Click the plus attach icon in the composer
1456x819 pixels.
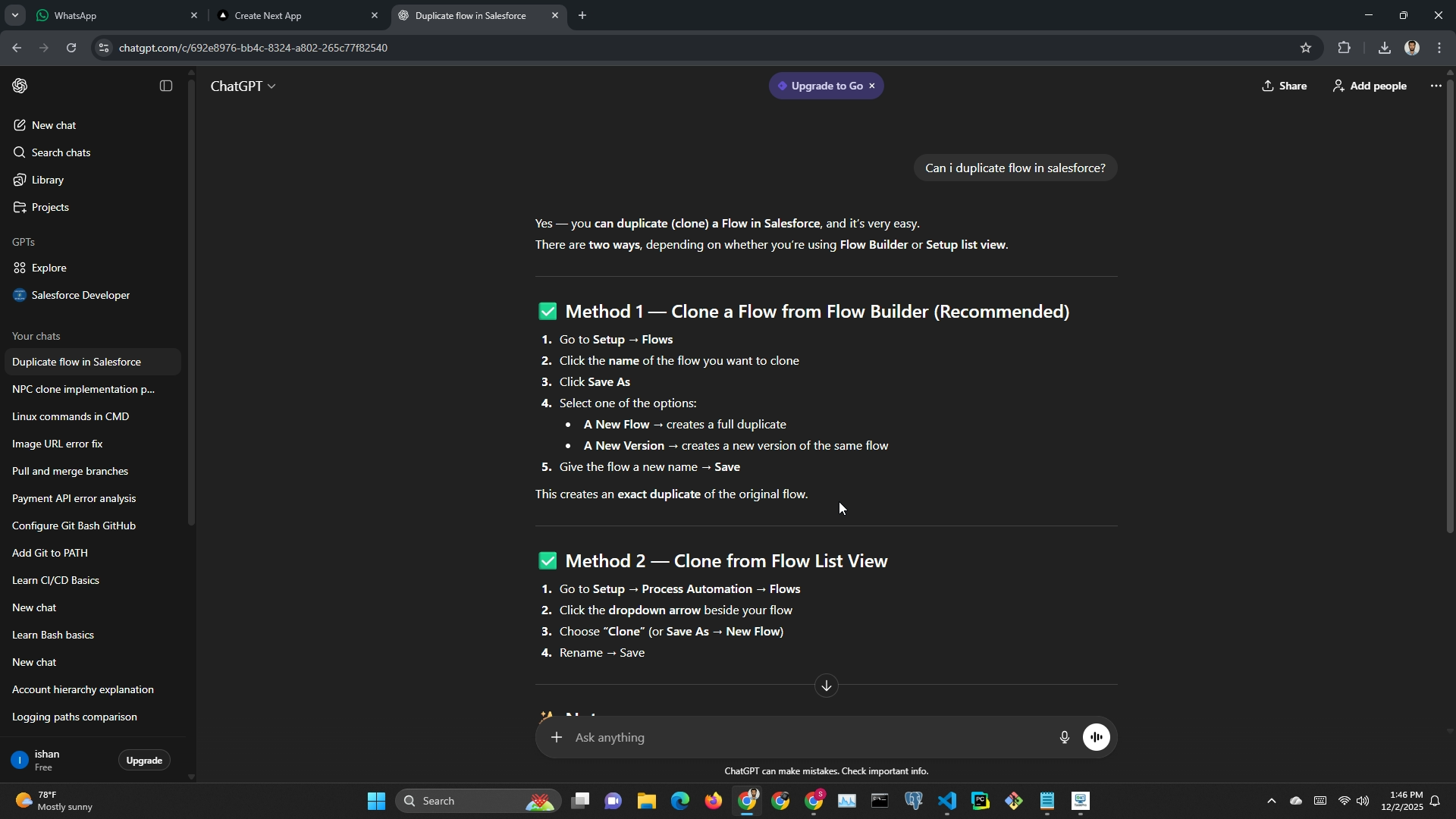557,737
